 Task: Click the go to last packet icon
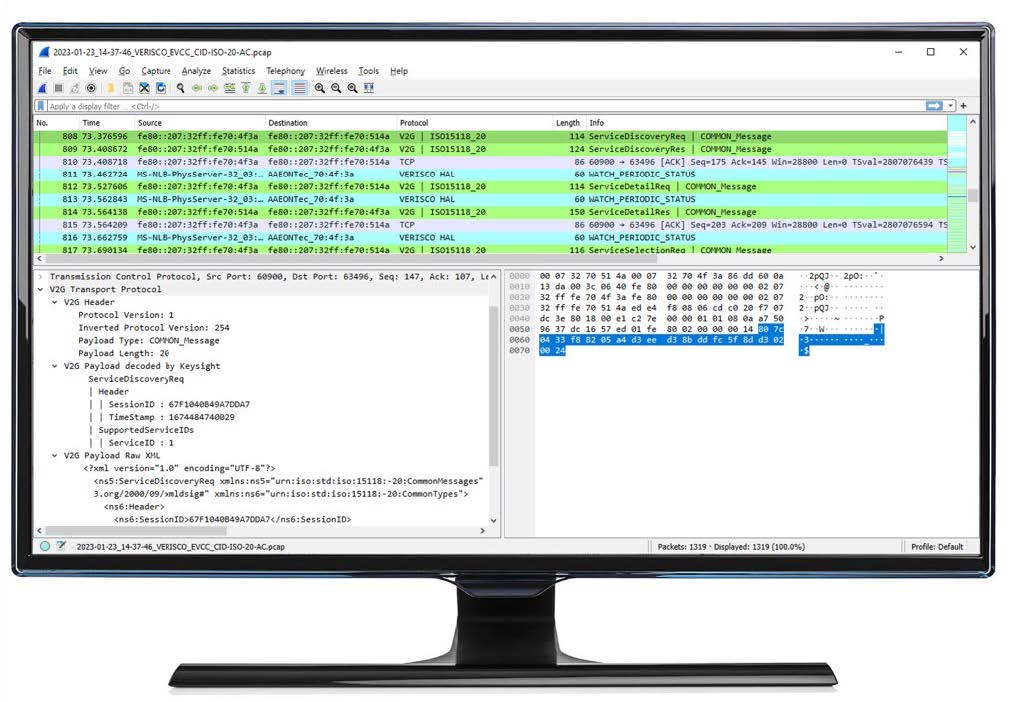tap(262, 88)
